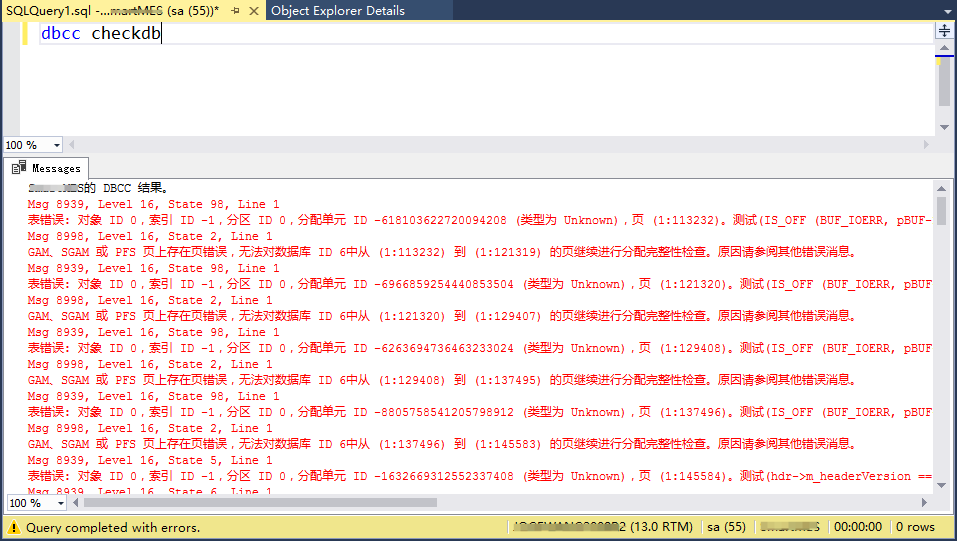
Task: Click messages pane scroll down arrow
Action: [941, 484]
